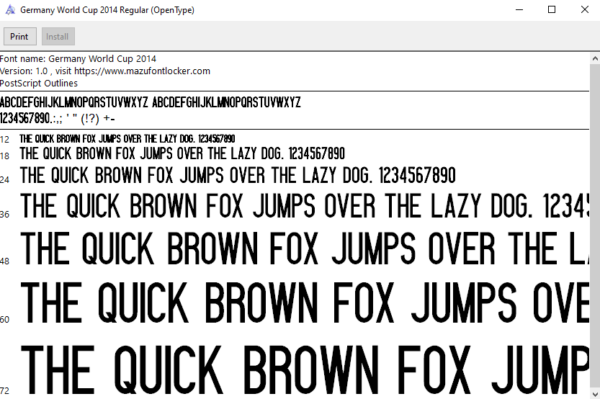Click the 24 point quick brown fox sample
This screenshot has width=600, height=399.
tap(238, 176)
